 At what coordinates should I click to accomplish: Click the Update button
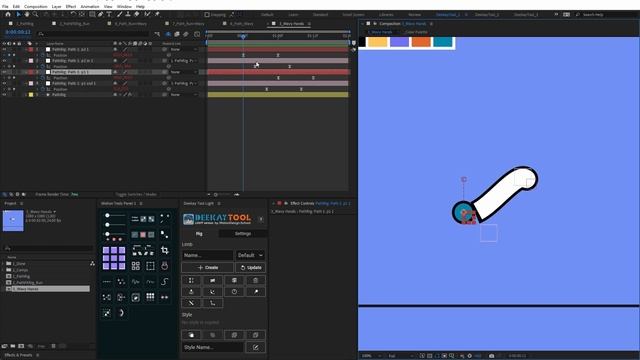pyautogui.click(x=251, y=268)
